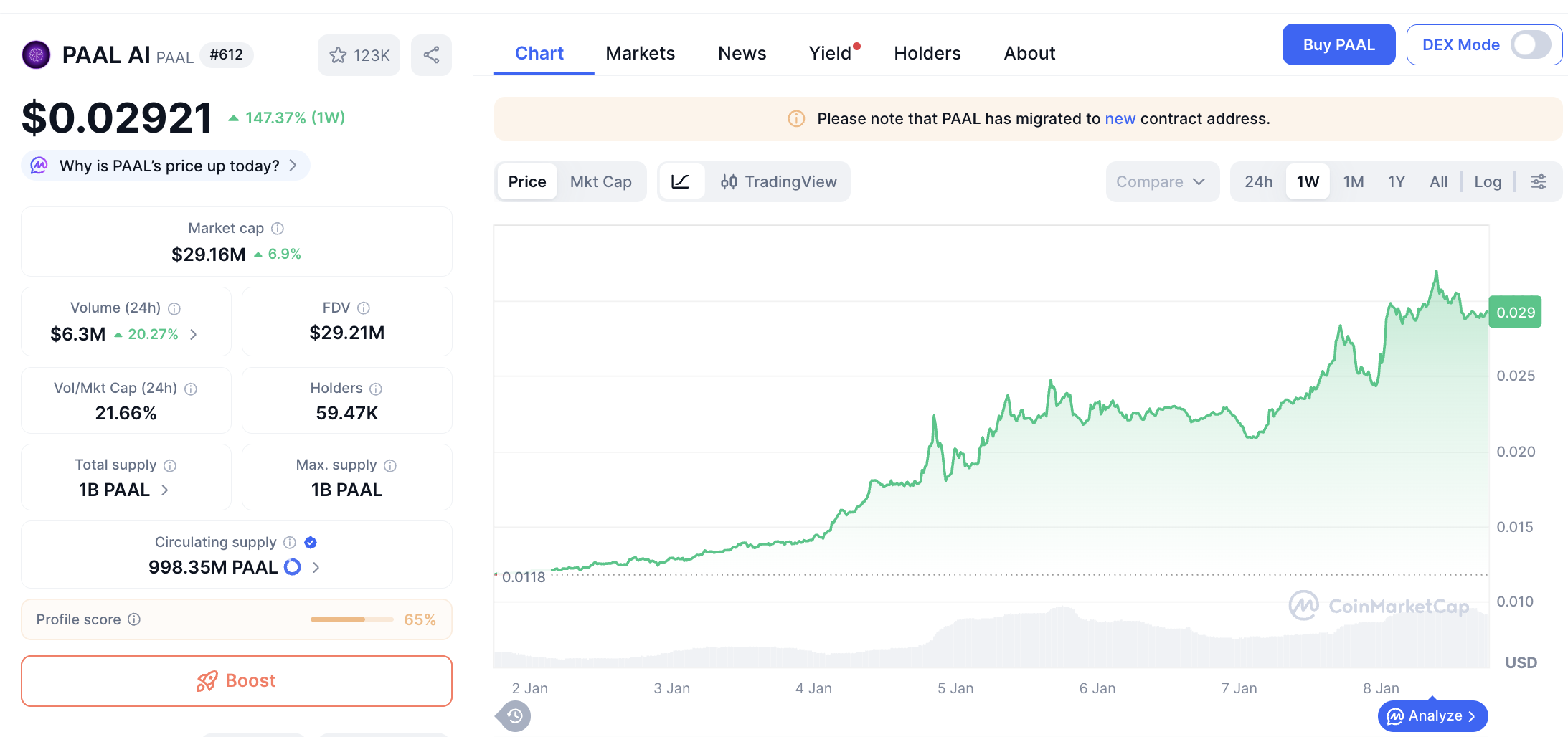Expand the Volume (24h) details chevron
Viewport: 1568px width, 737px height.
point(194,335)
